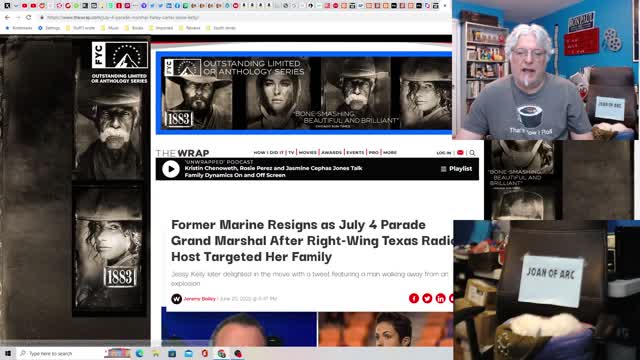Open the last folder on the bookmarks bar
Screen dimensions: 640x360
(221, 28)
